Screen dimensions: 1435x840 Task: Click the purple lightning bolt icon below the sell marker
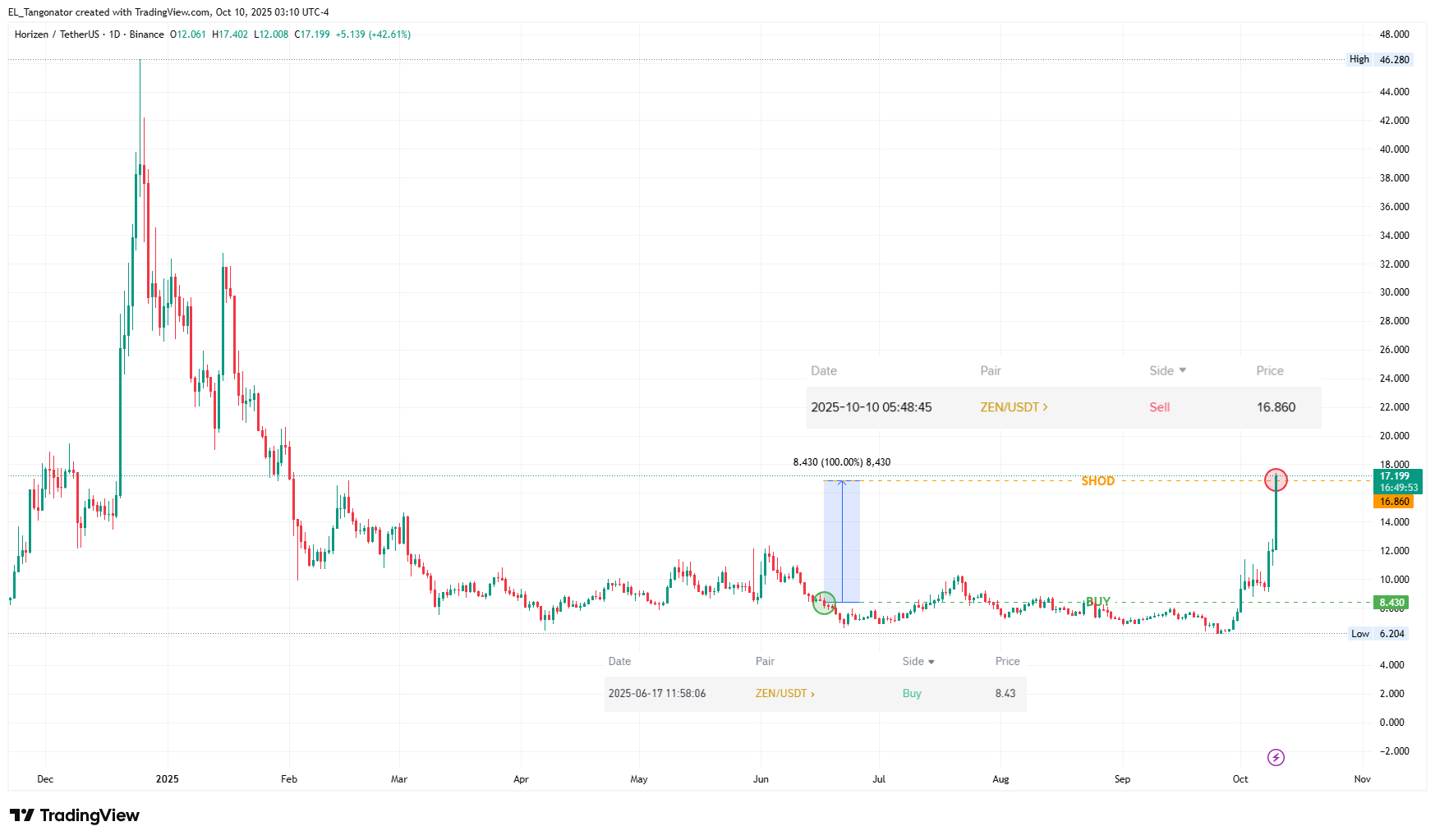coord(1276,757)
